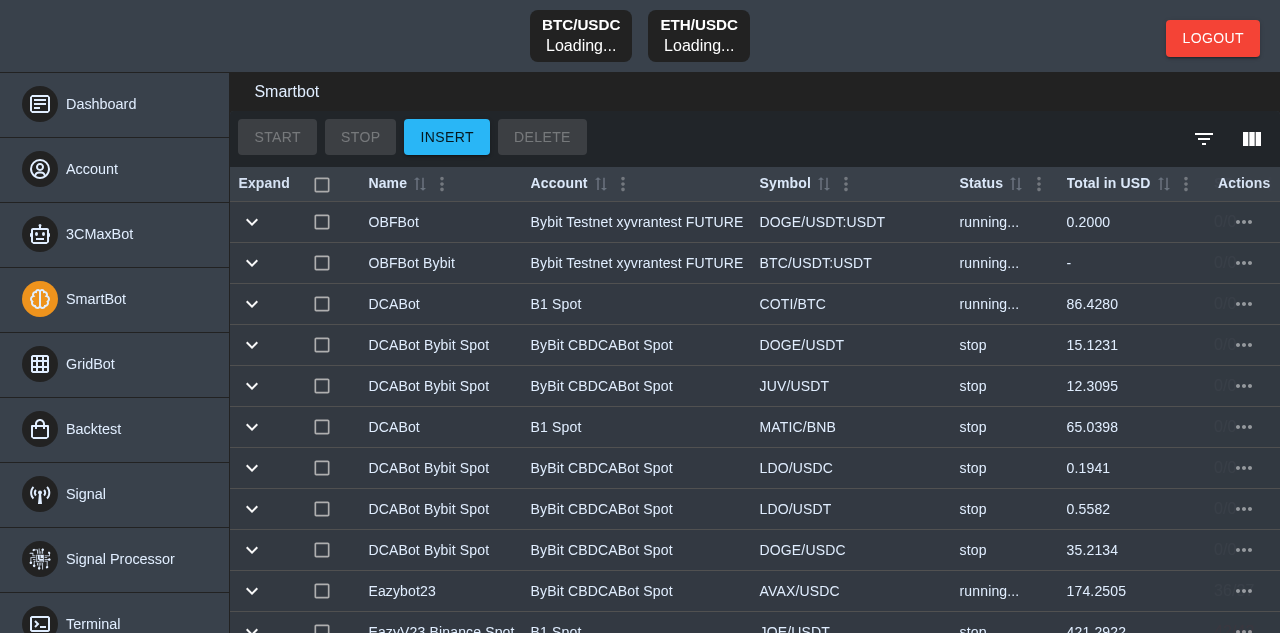
Task: Sort by Total in USD arrows
Action: [1164, 184]
